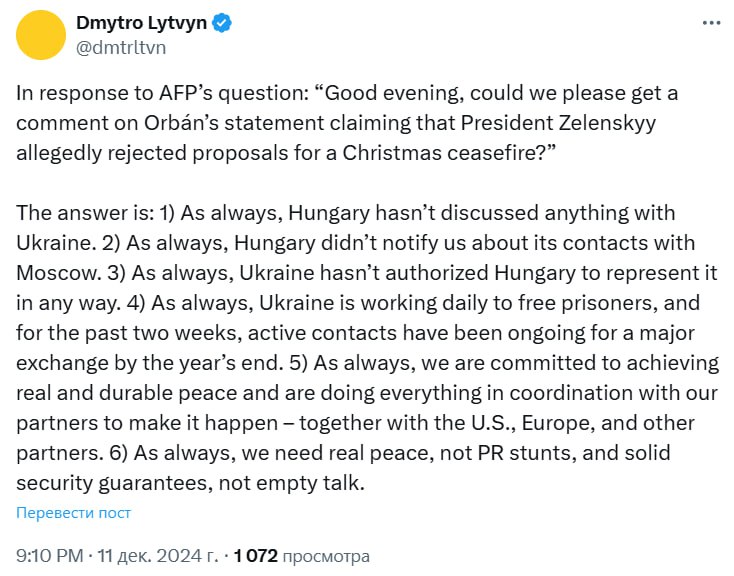Open the three-dot more options menu

(710, 23)
